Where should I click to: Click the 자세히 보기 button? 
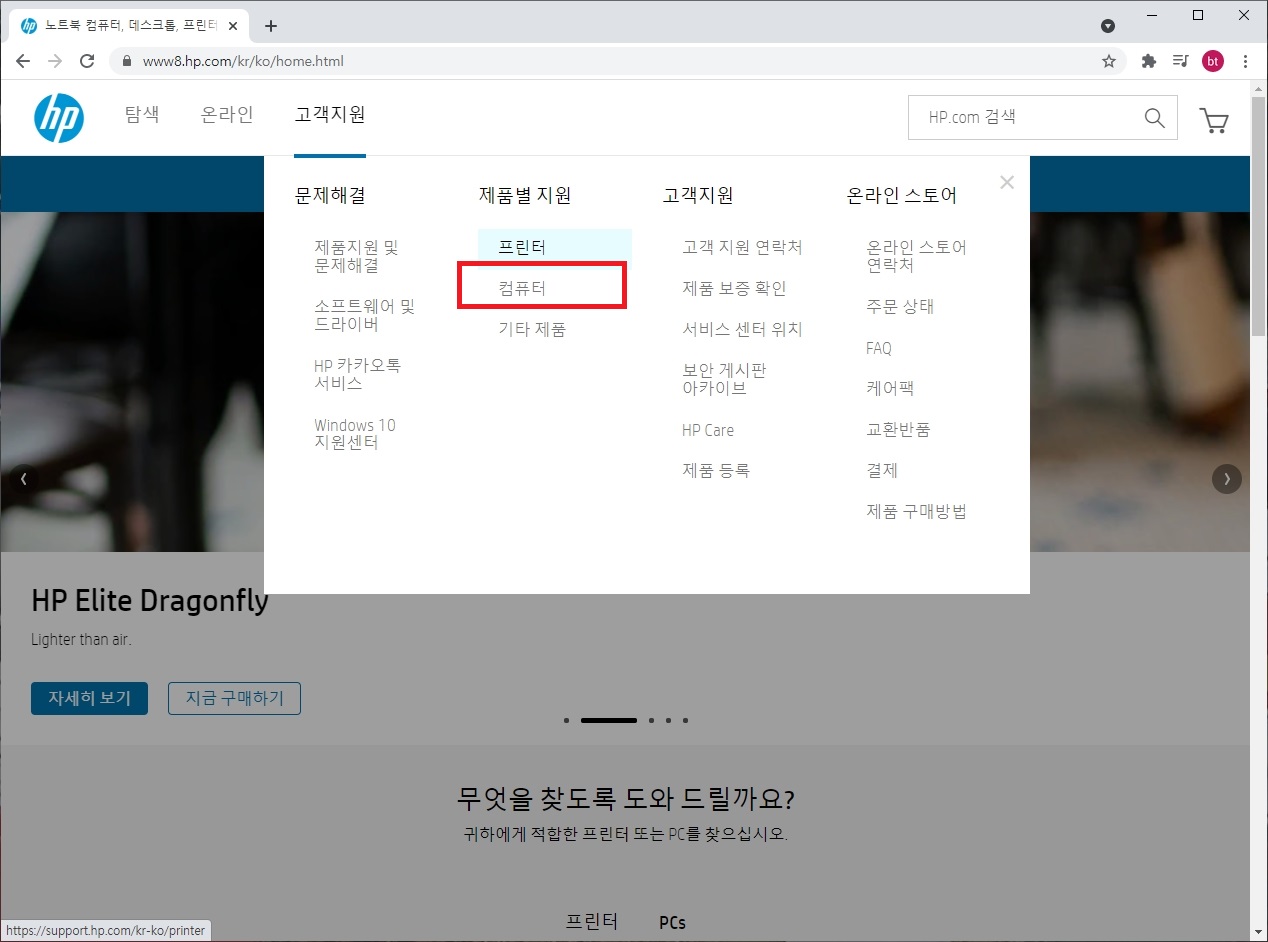(x=89, y=698)
